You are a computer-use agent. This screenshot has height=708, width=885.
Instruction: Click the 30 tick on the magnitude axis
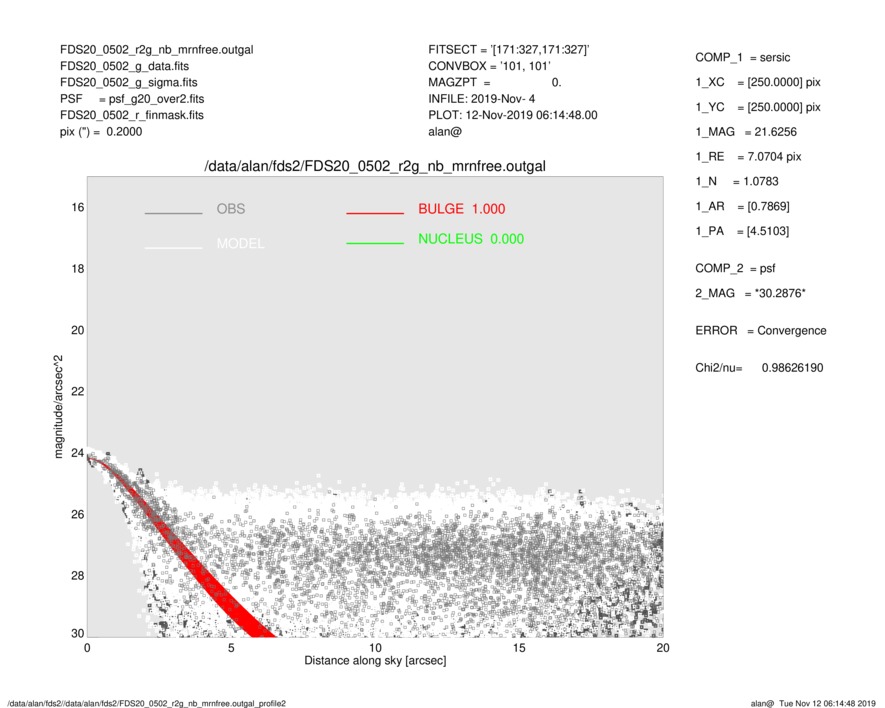point(78,633)
